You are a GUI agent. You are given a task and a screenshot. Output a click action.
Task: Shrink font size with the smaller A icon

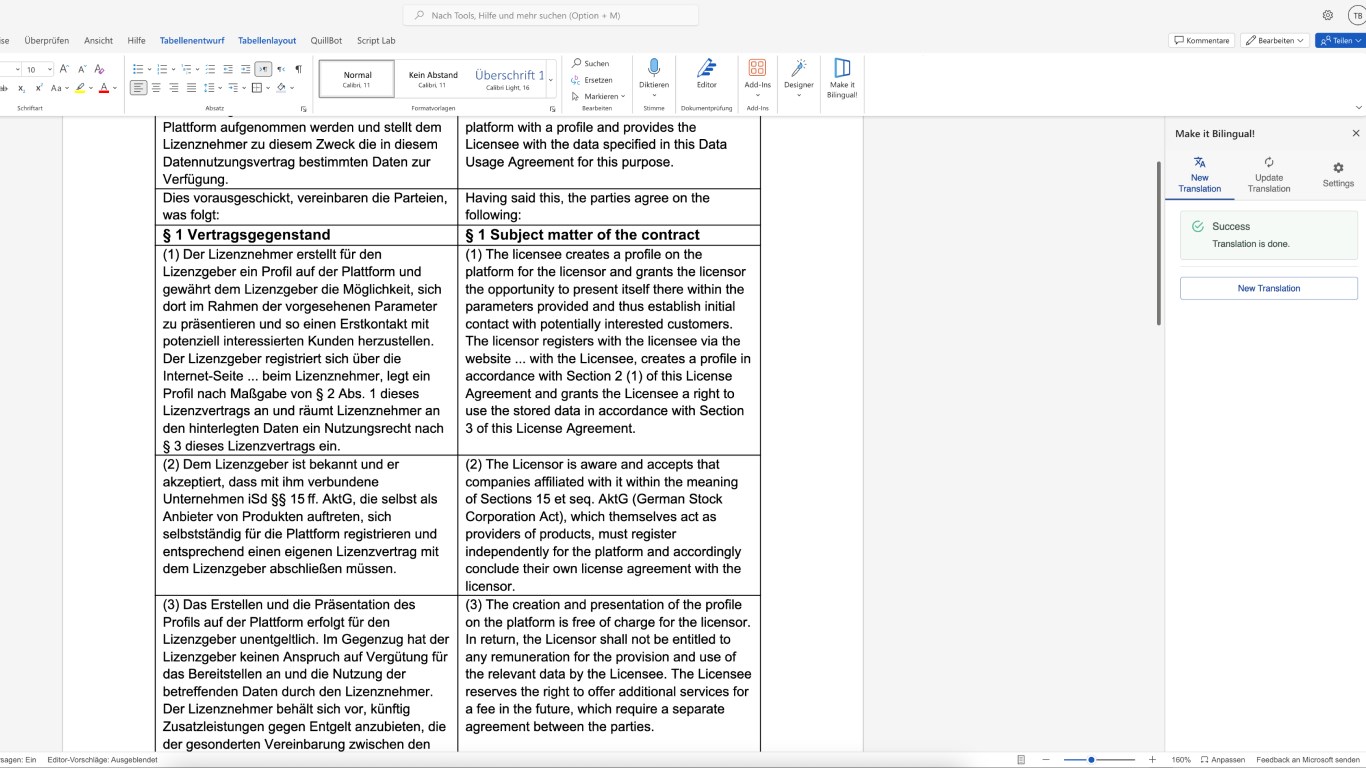[81, 69]
